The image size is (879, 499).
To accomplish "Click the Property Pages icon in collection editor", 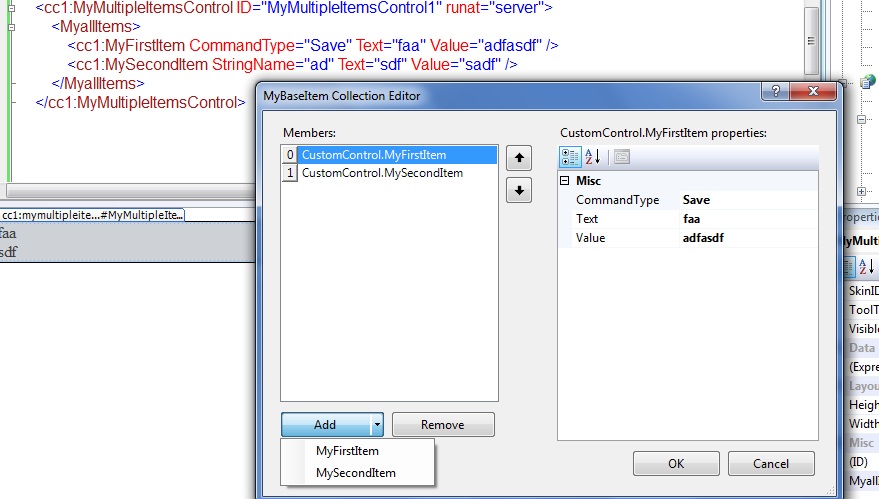I will tap(622, 157).
